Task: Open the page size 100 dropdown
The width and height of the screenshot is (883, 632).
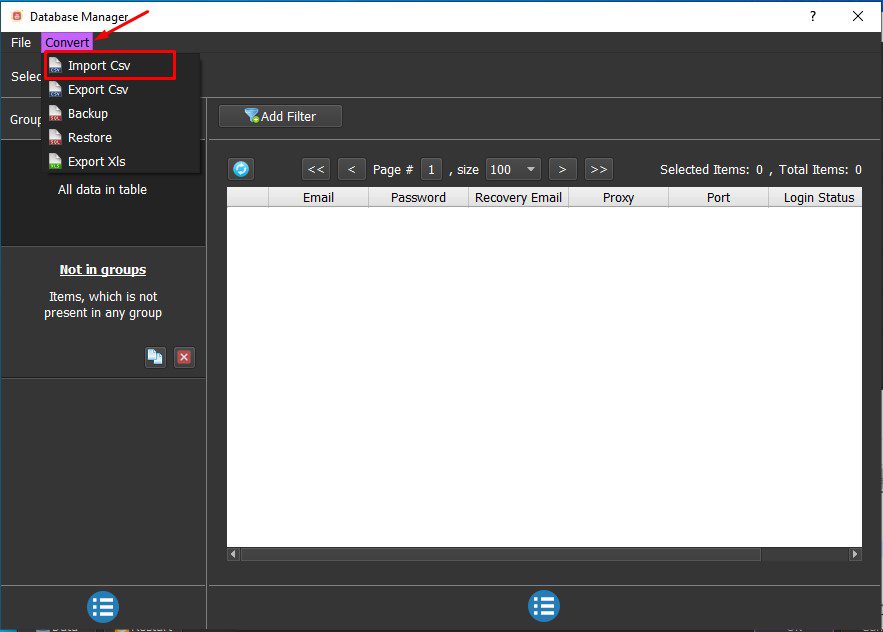Action: [513, 170]
